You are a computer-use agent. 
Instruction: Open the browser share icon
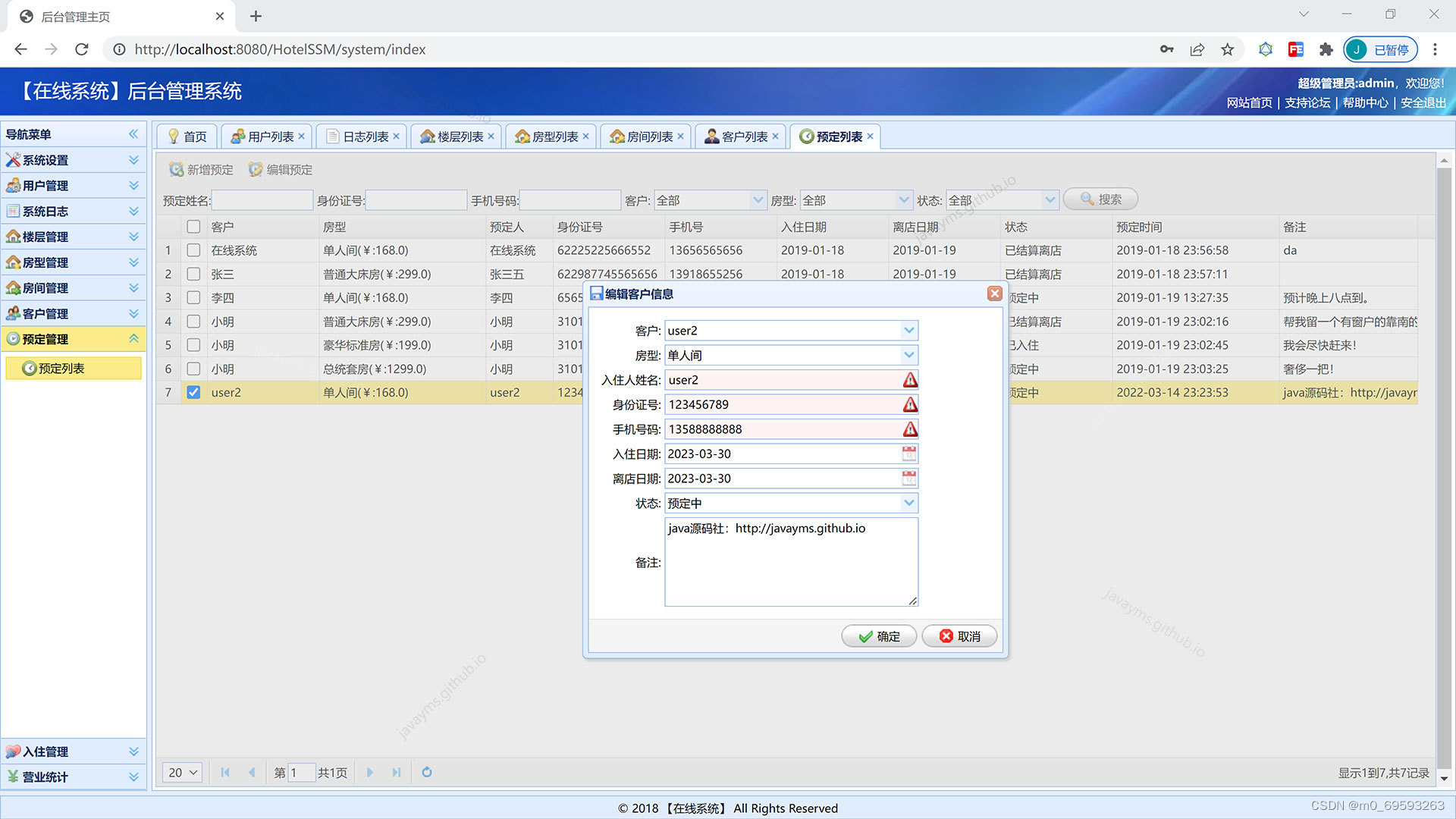[x=1197, y=49]
